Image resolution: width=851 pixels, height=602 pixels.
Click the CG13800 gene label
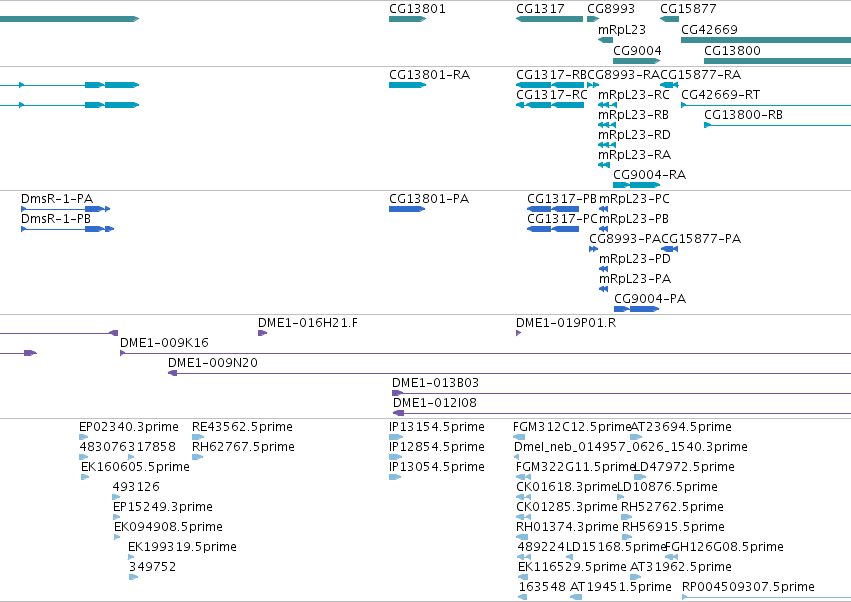coord(732,50)
